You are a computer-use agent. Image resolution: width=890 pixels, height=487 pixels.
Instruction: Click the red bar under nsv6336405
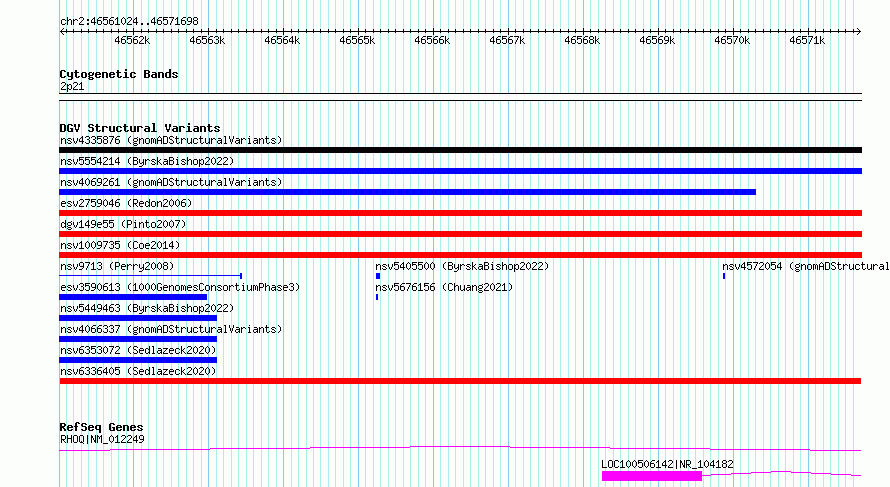pyautogui.click(x=460, y=381)
